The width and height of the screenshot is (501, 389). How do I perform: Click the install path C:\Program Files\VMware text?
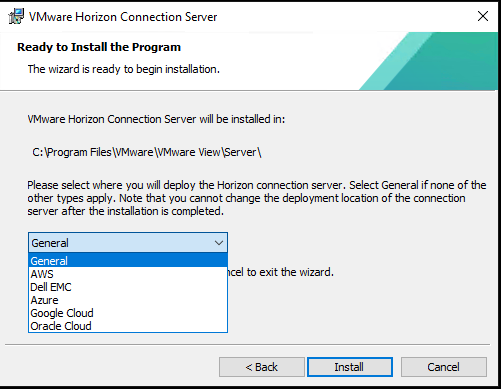(x=147, y=152)
